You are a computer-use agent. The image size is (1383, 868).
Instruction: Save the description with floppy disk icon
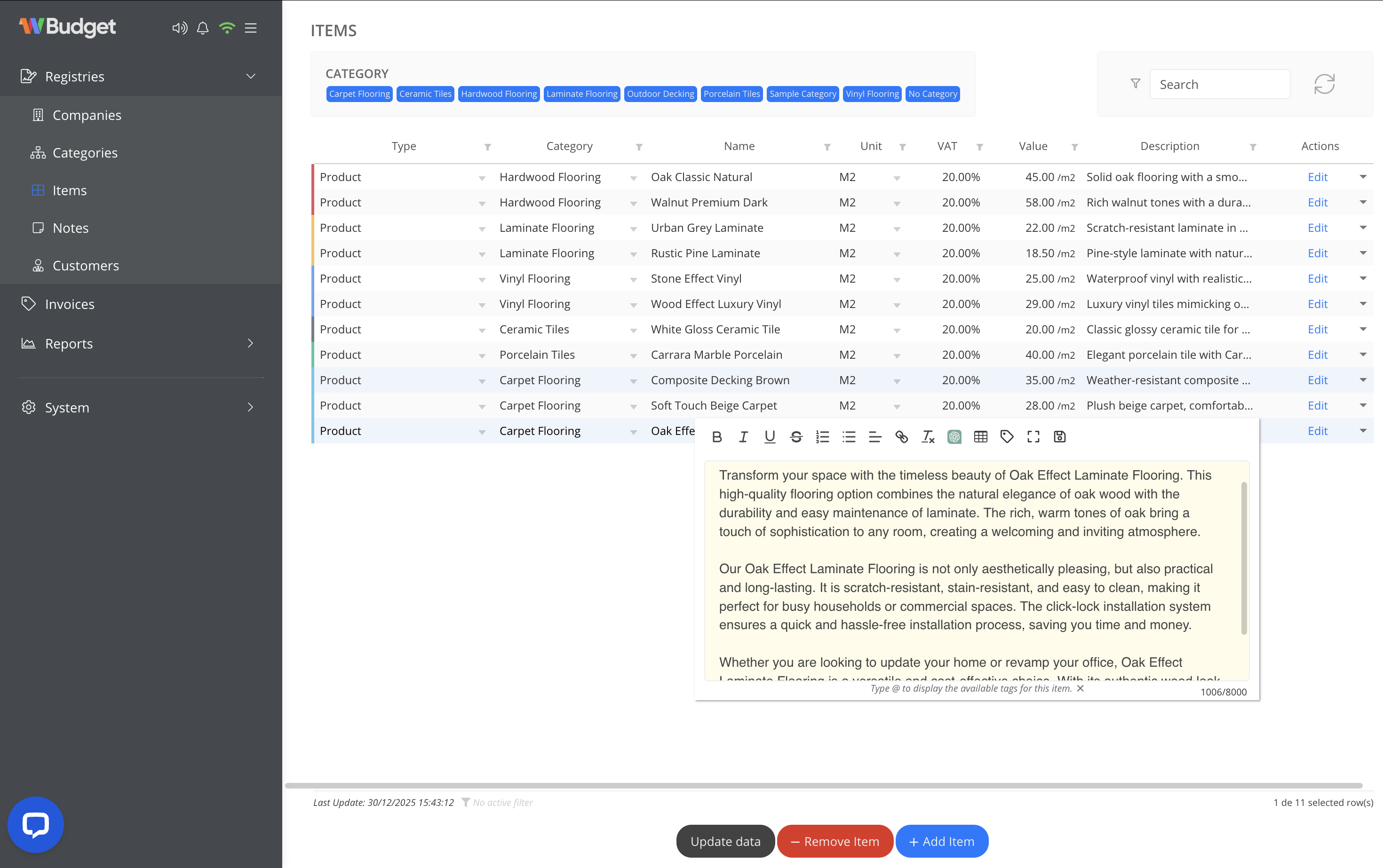tap(1060, 437)
